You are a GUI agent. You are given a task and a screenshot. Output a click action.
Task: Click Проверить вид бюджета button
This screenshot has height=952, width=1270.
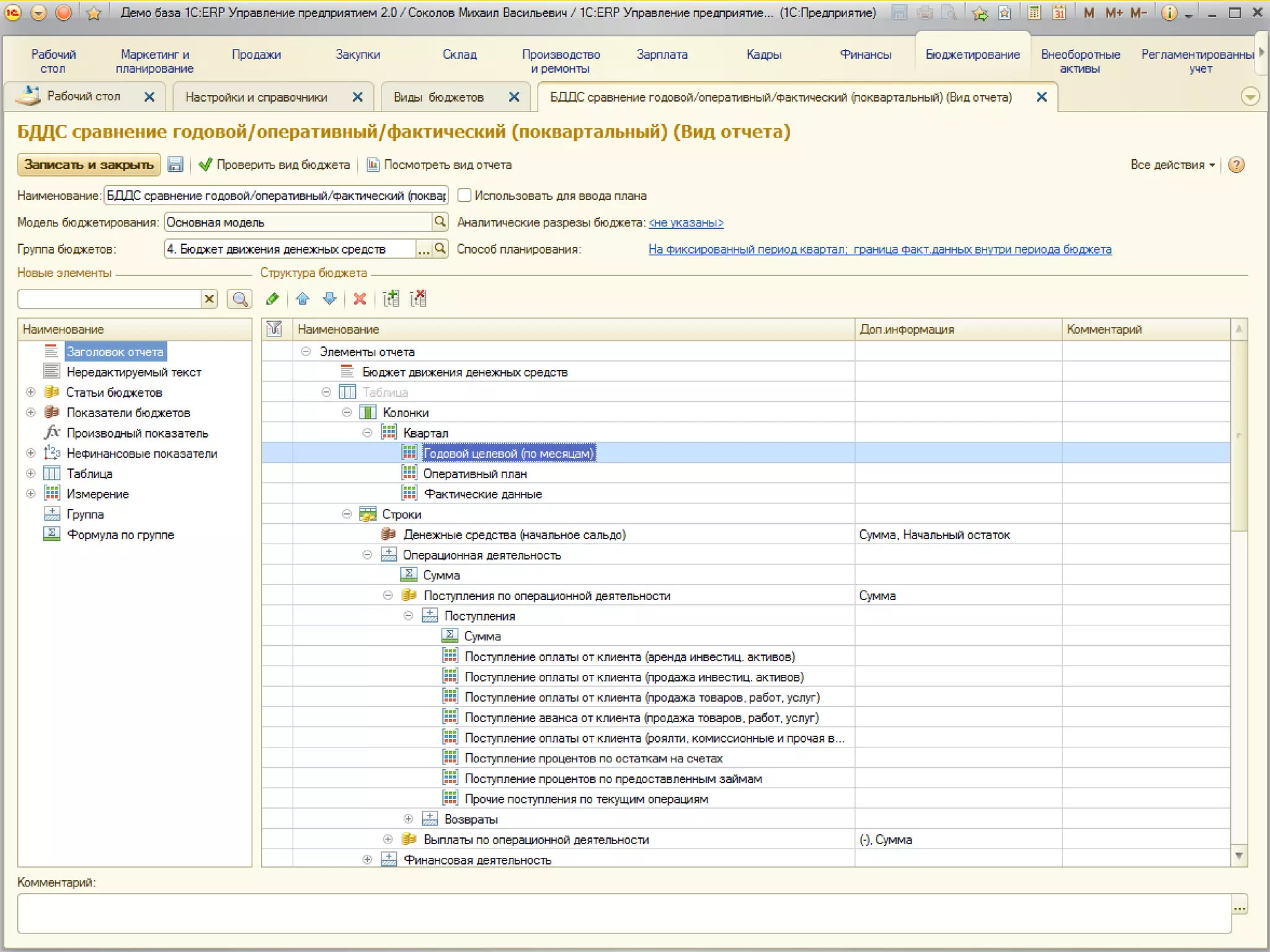(x=275, y=165)
